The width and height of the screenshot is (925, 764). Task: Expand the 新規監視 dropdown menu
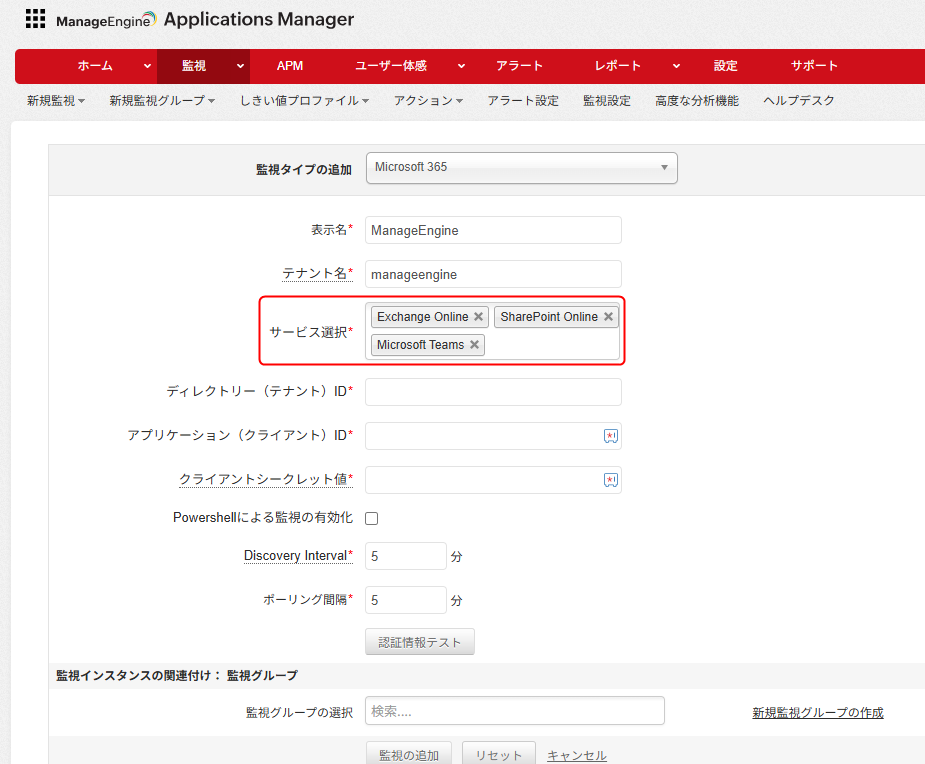(56, 101)
